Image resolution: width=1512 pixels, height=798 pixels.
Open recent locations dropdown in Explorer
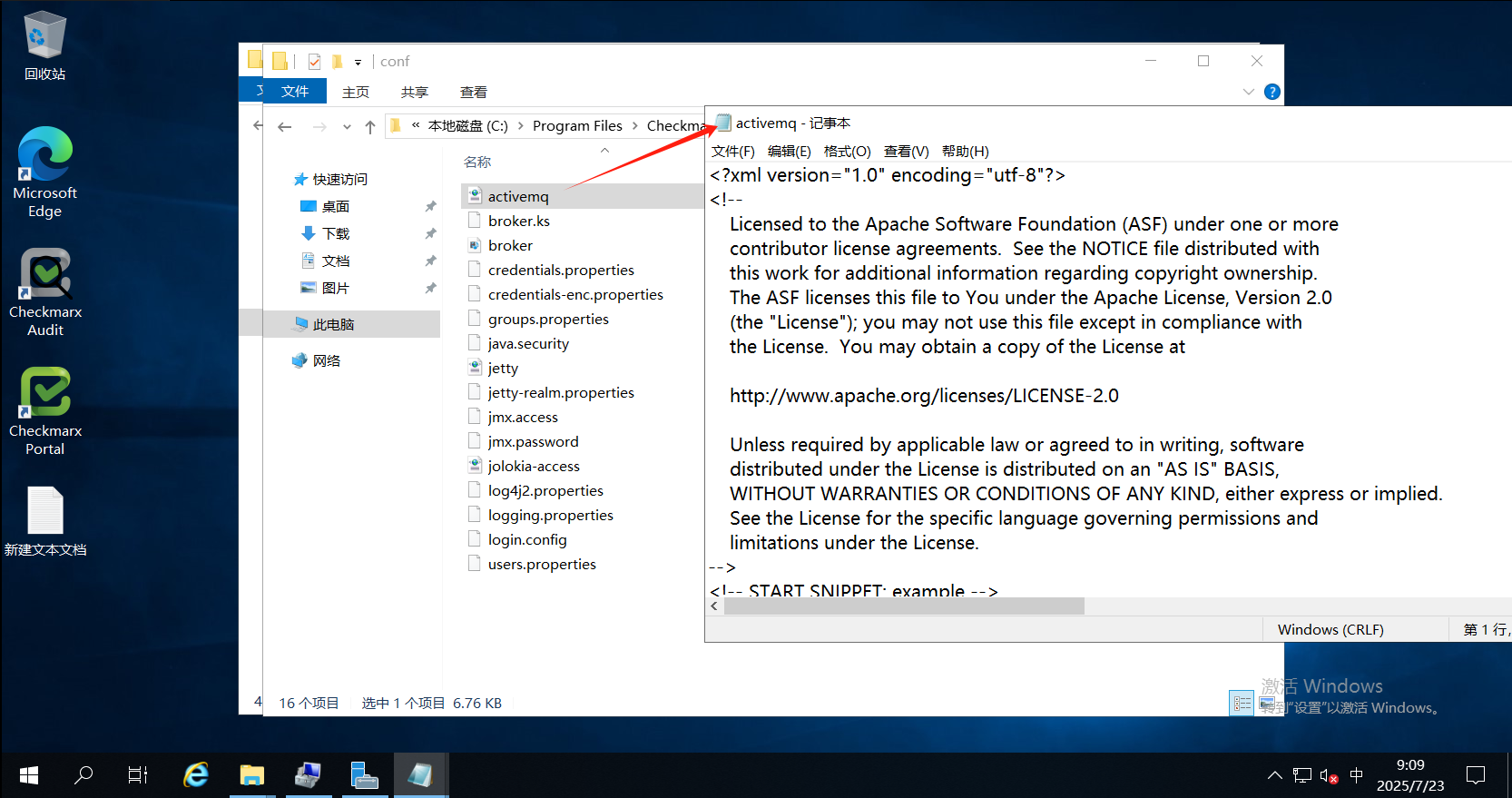tap(347, 126)
